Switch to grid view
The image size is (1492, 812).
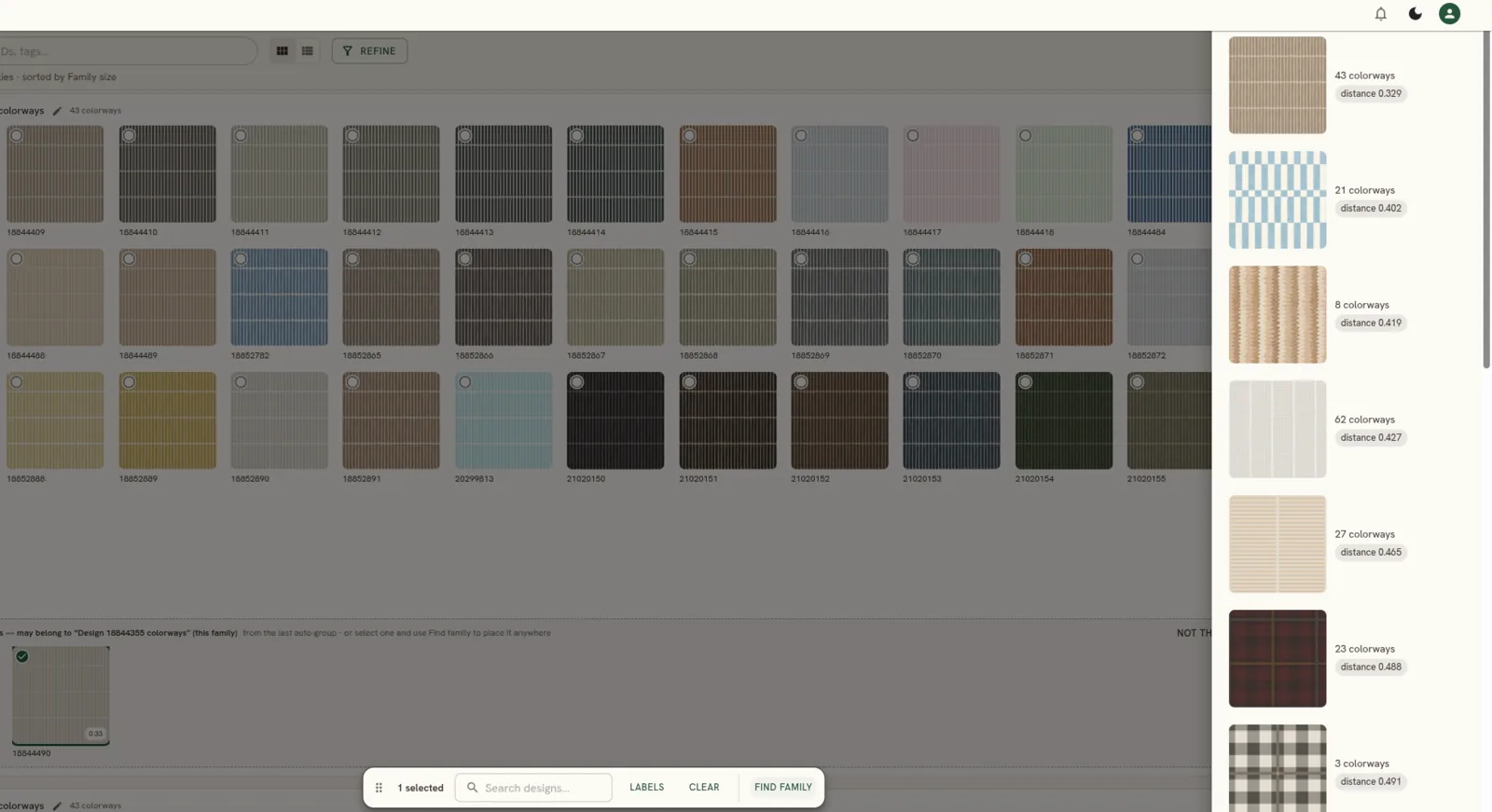(282, 51)
